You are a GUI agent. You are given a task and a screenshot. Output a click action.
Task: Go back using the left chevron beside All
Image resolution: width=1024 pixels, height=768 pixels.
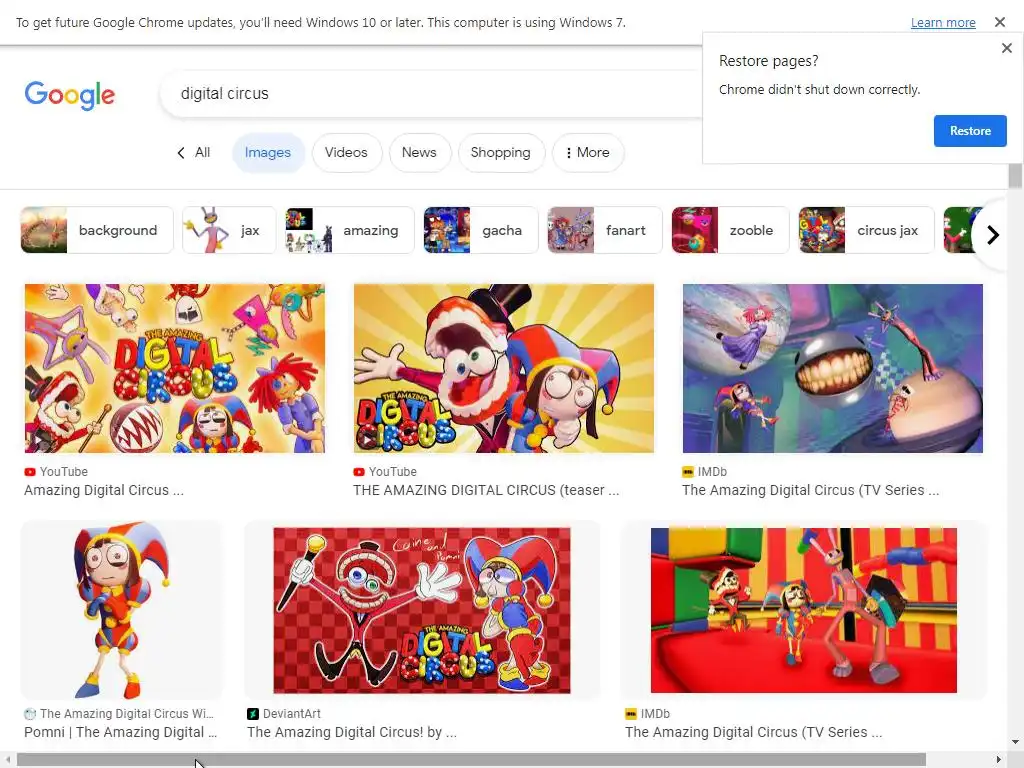(181, 153)
